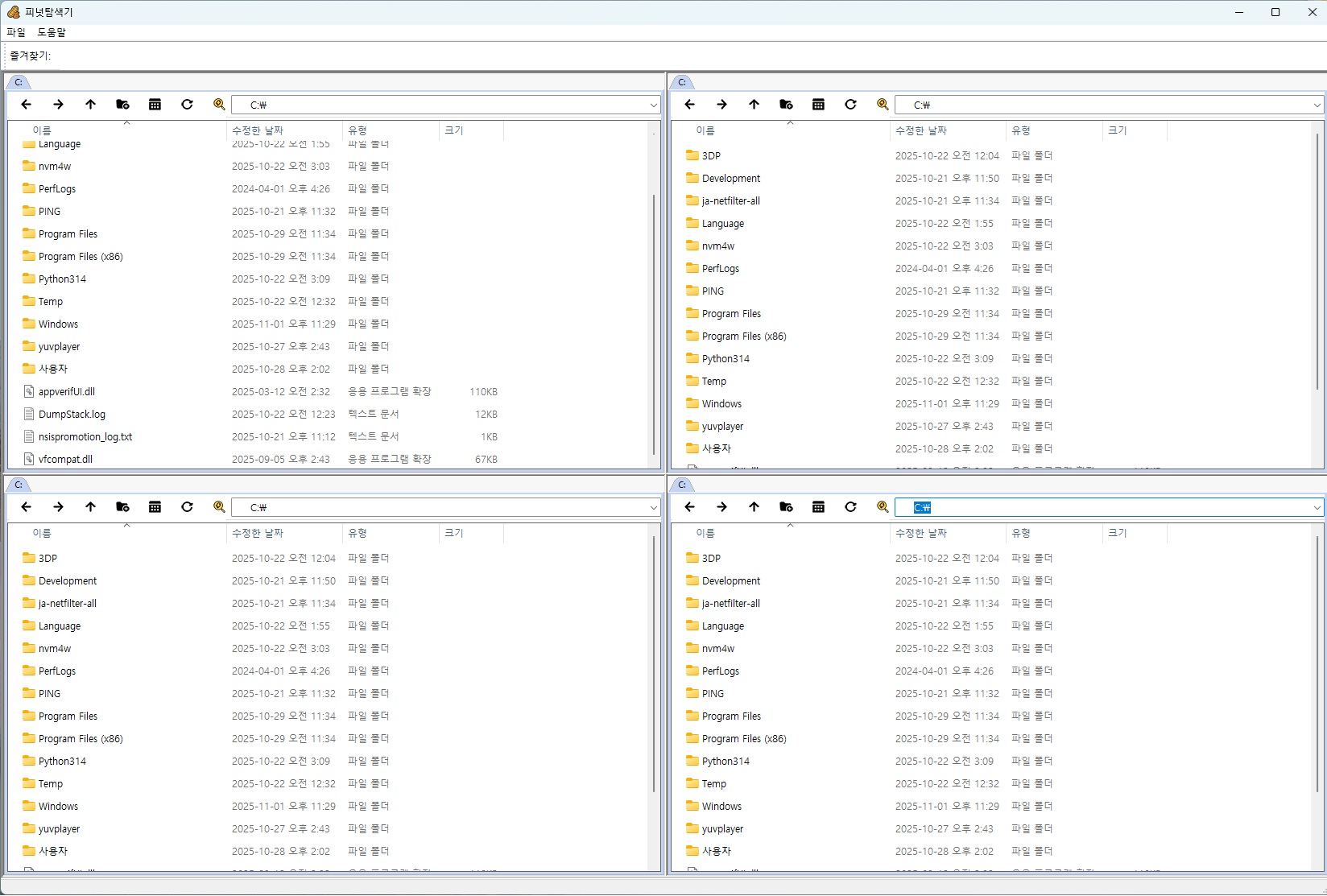Click the vertical scrollbar of the top-left pane
The image size is (1327, 896).
click(x=654, y=322)
